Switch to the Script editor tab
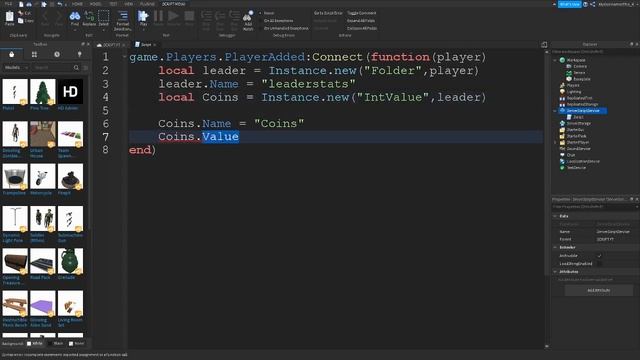Image resolution: width=640 pixels, height=360 pixels. click(x=146, y=44)
